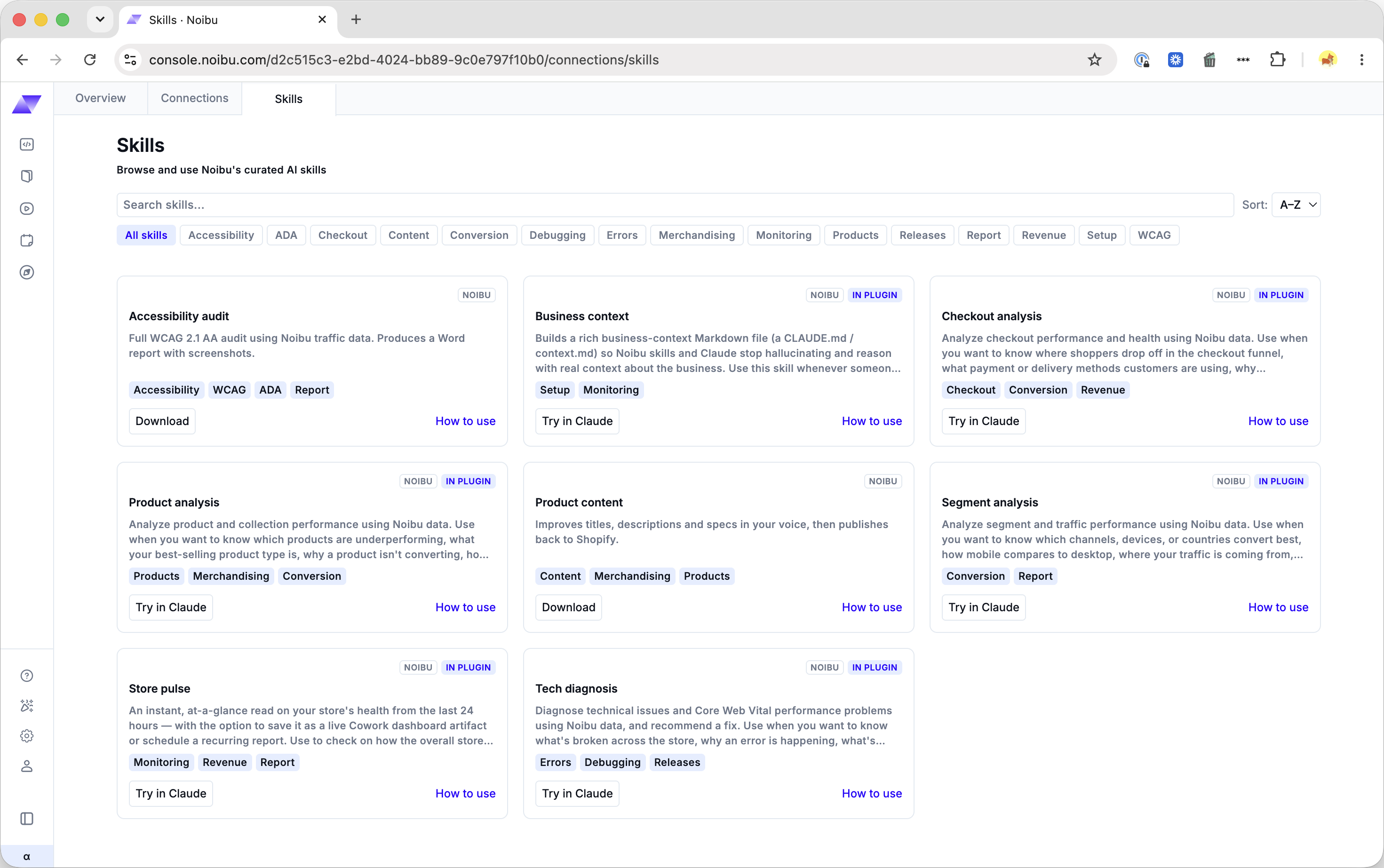Open How to use for Segment analysis
The height and width of the screenshot is (868, 1384).
point(1278,607)
